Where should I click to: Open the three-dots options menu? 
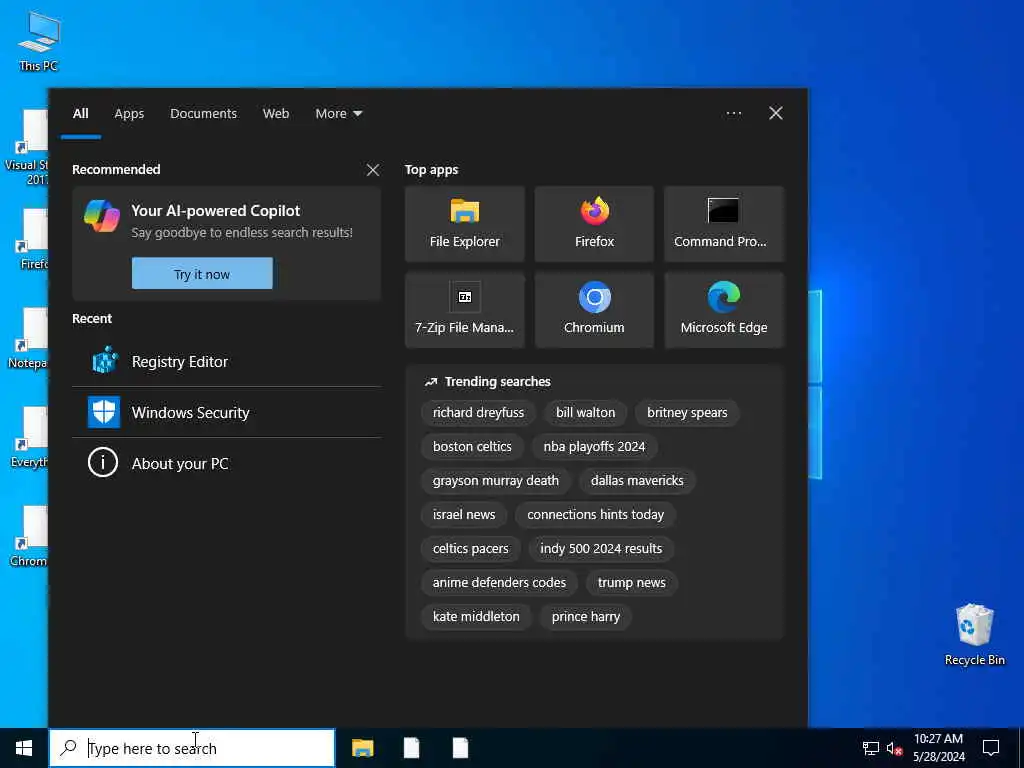tap(733, 113)
